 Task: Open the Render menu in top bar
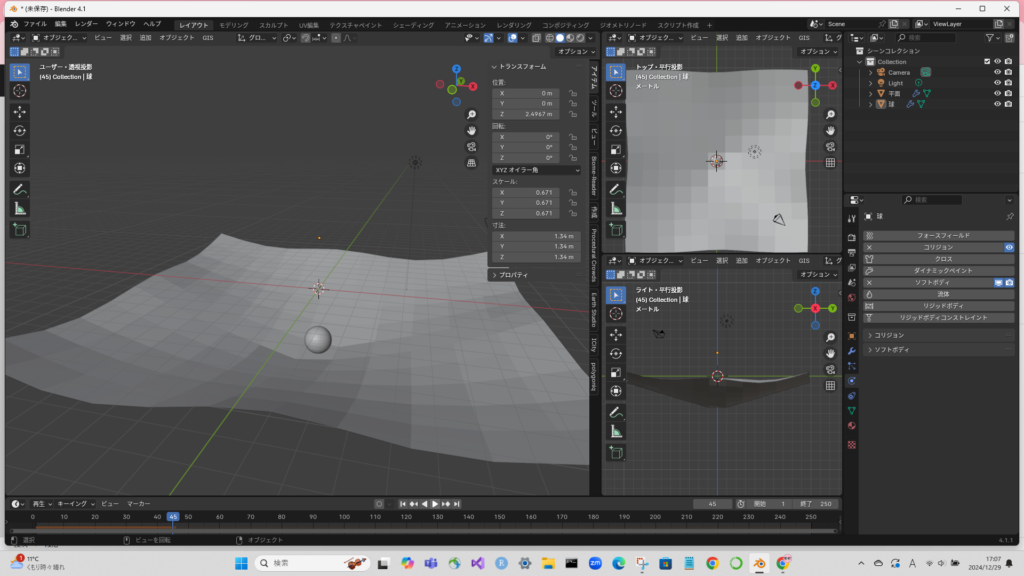(86, 23)
